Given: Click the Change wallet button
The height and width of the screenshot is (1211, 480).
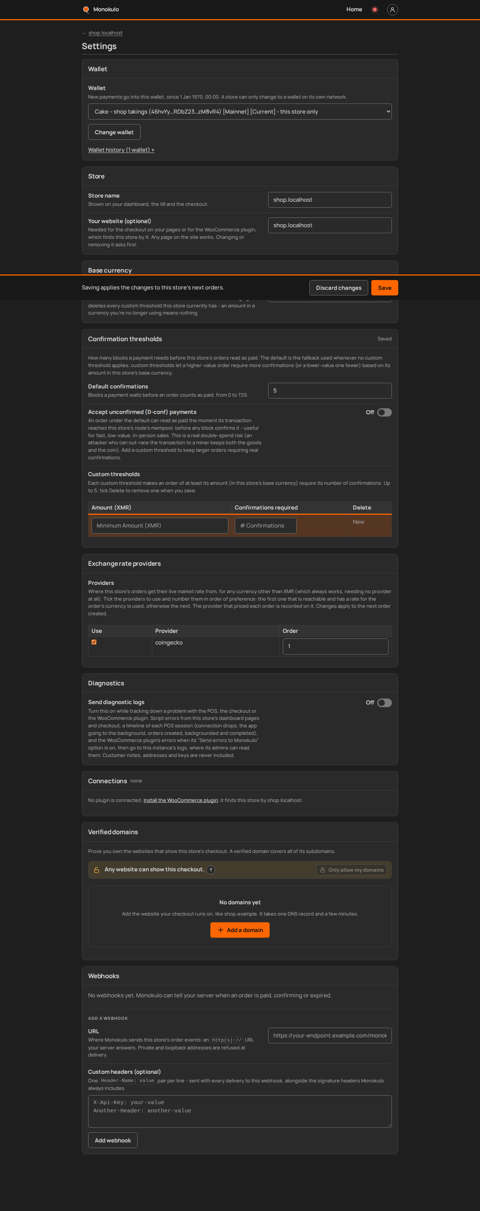Looking at the screenshot, I should [114, 132].
